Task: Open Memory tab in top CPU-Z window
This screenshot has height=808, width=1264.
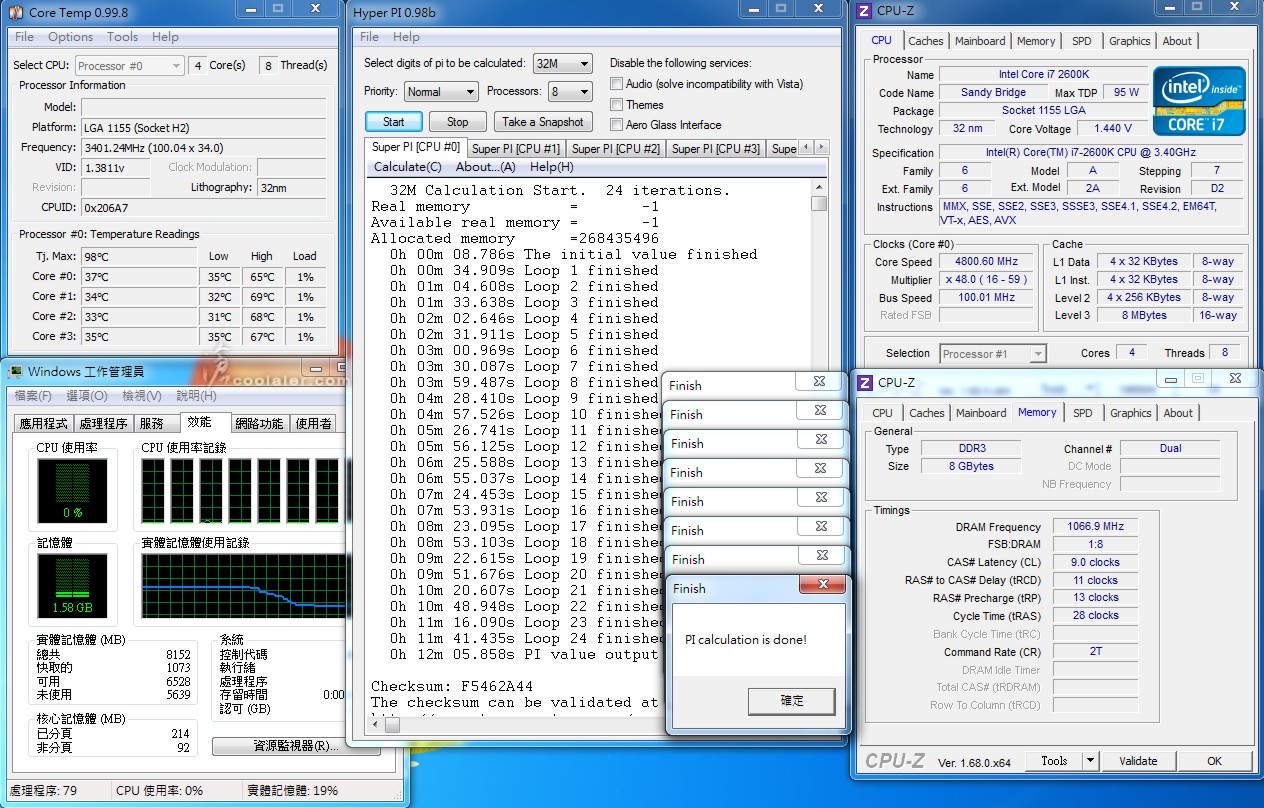Action: click(1036, 41)
